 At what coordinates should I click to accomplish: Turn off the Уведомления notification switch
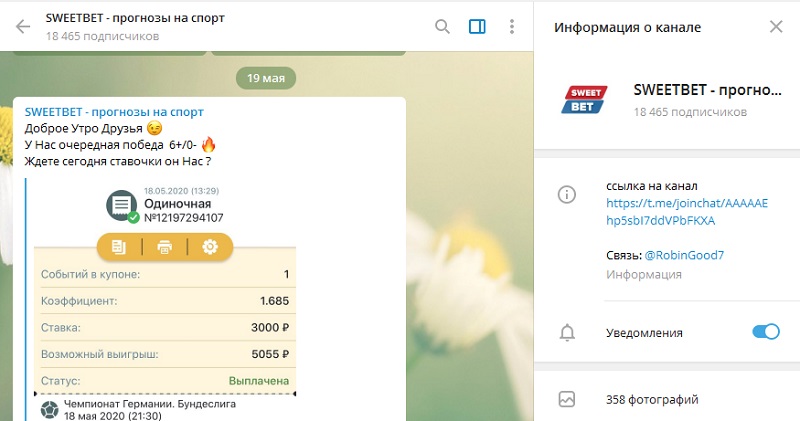click(x=766, y=332)
